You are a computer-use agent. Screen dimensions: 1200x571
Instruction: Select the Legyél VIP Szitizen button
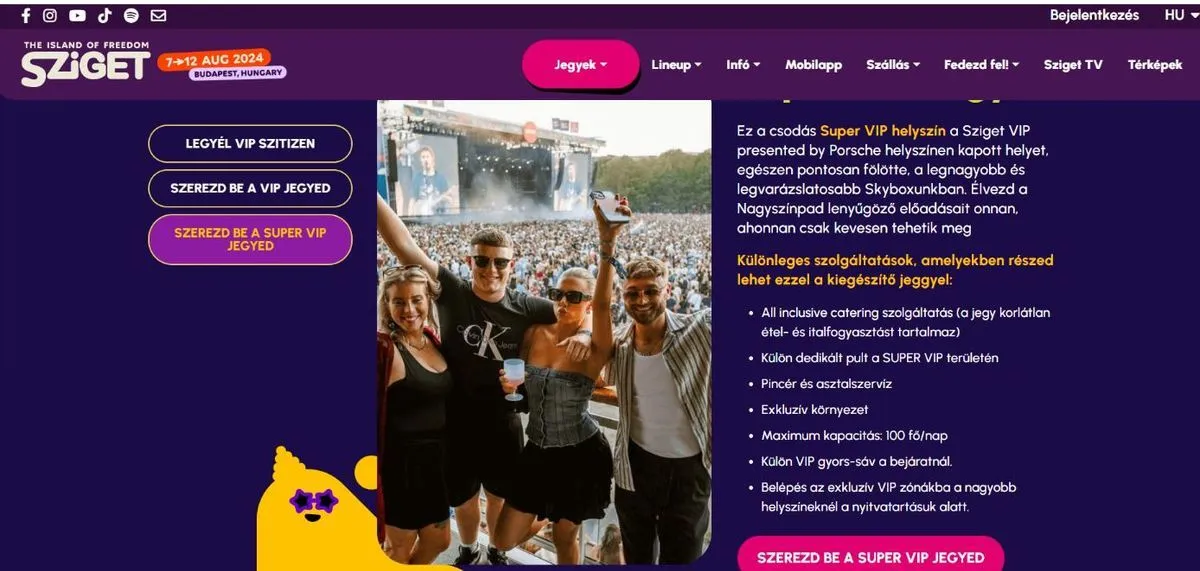click(250, 144)
